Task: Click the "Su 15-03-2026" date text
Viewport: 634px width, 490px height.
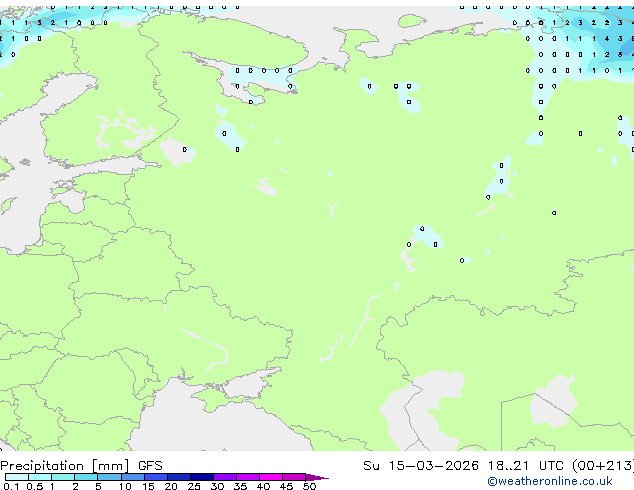Action: pyautogui.click(x=421, y=466)
